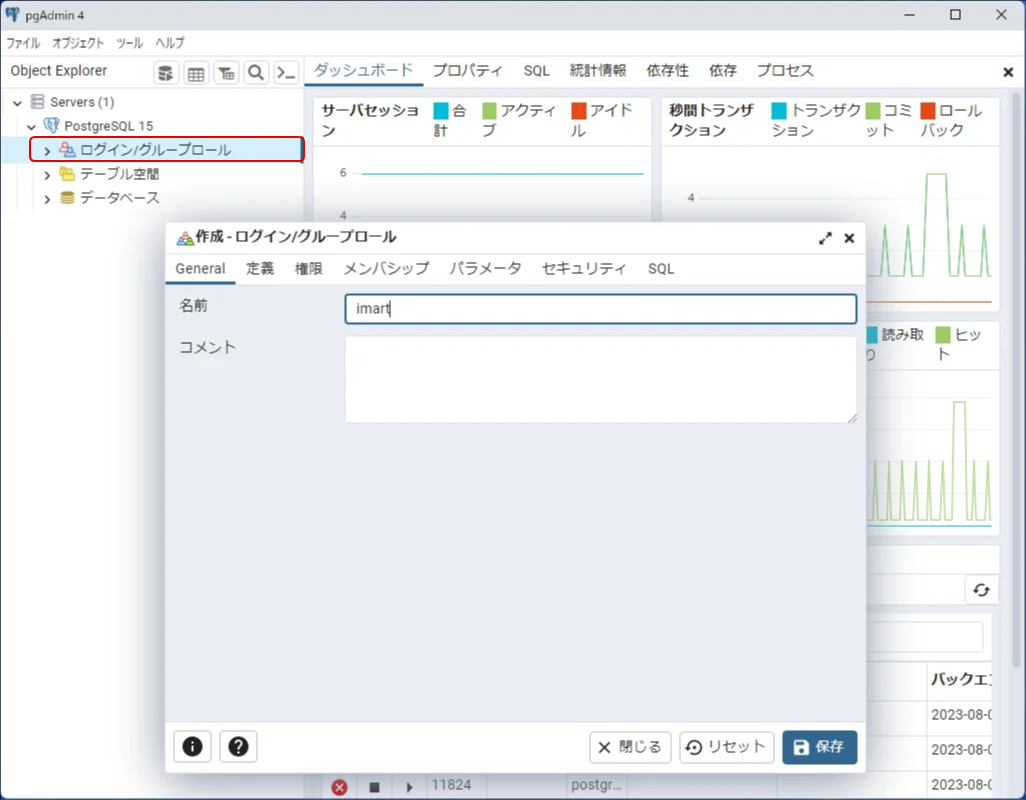Click the View Data table icon
The height and width of the screenshot is (800, 1026).
[196, 73]
